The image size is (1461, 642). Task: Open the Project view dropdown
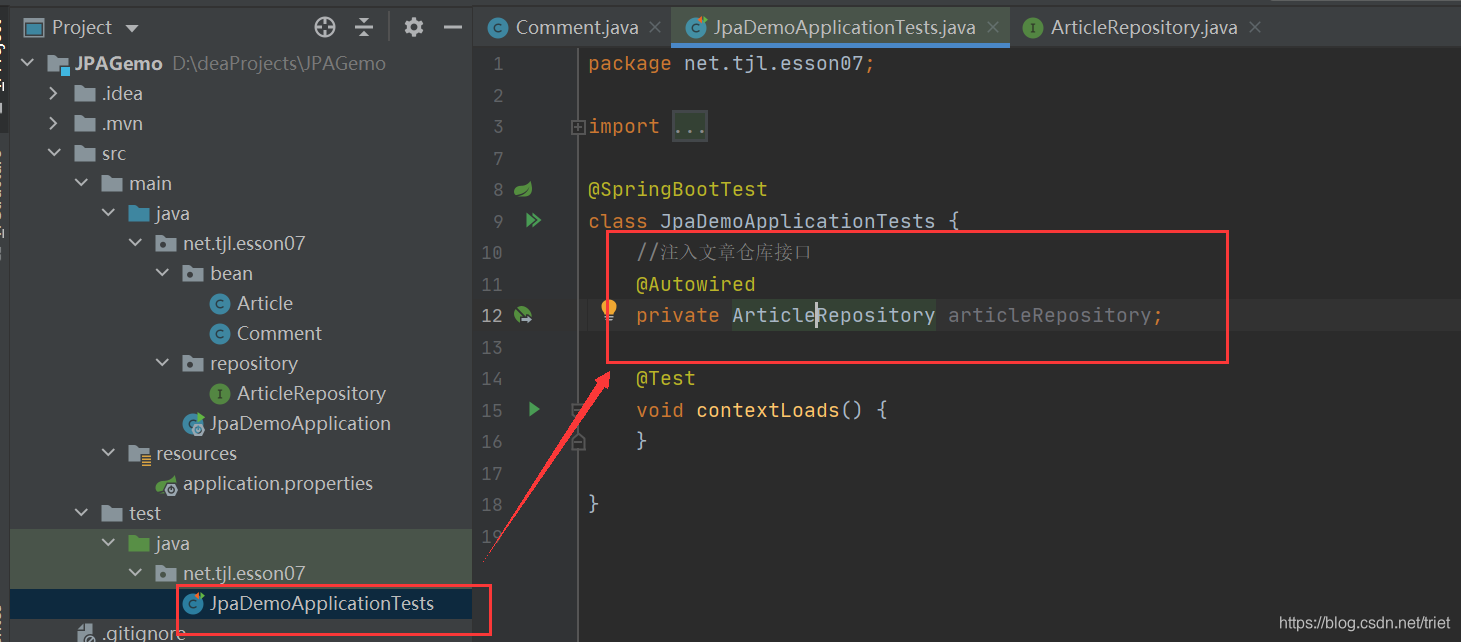(x=133, y=28)
